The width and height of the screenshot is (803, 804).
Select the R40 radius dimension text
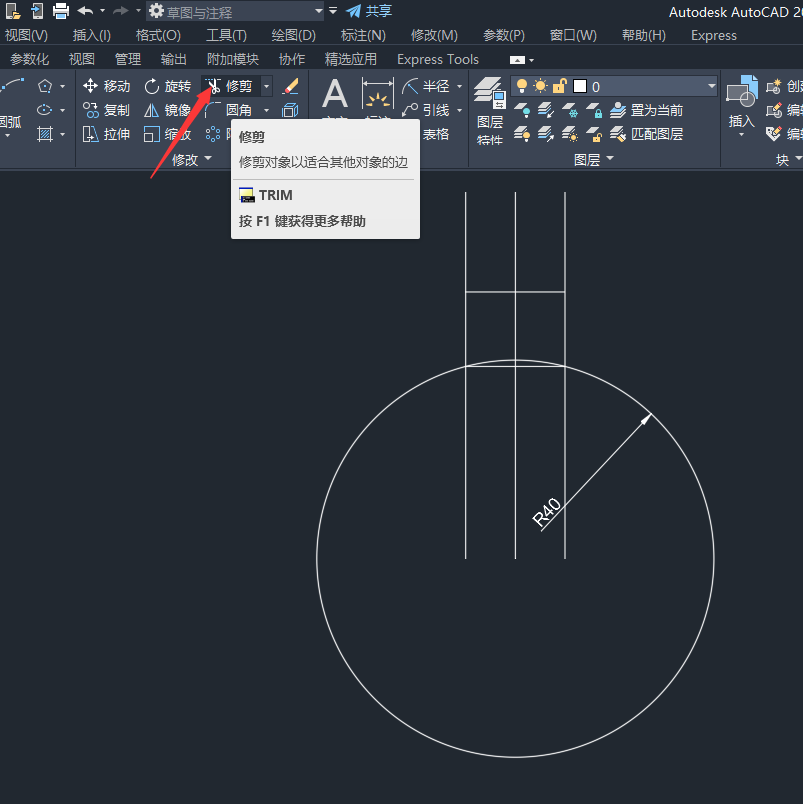click(x=547, y=512)
